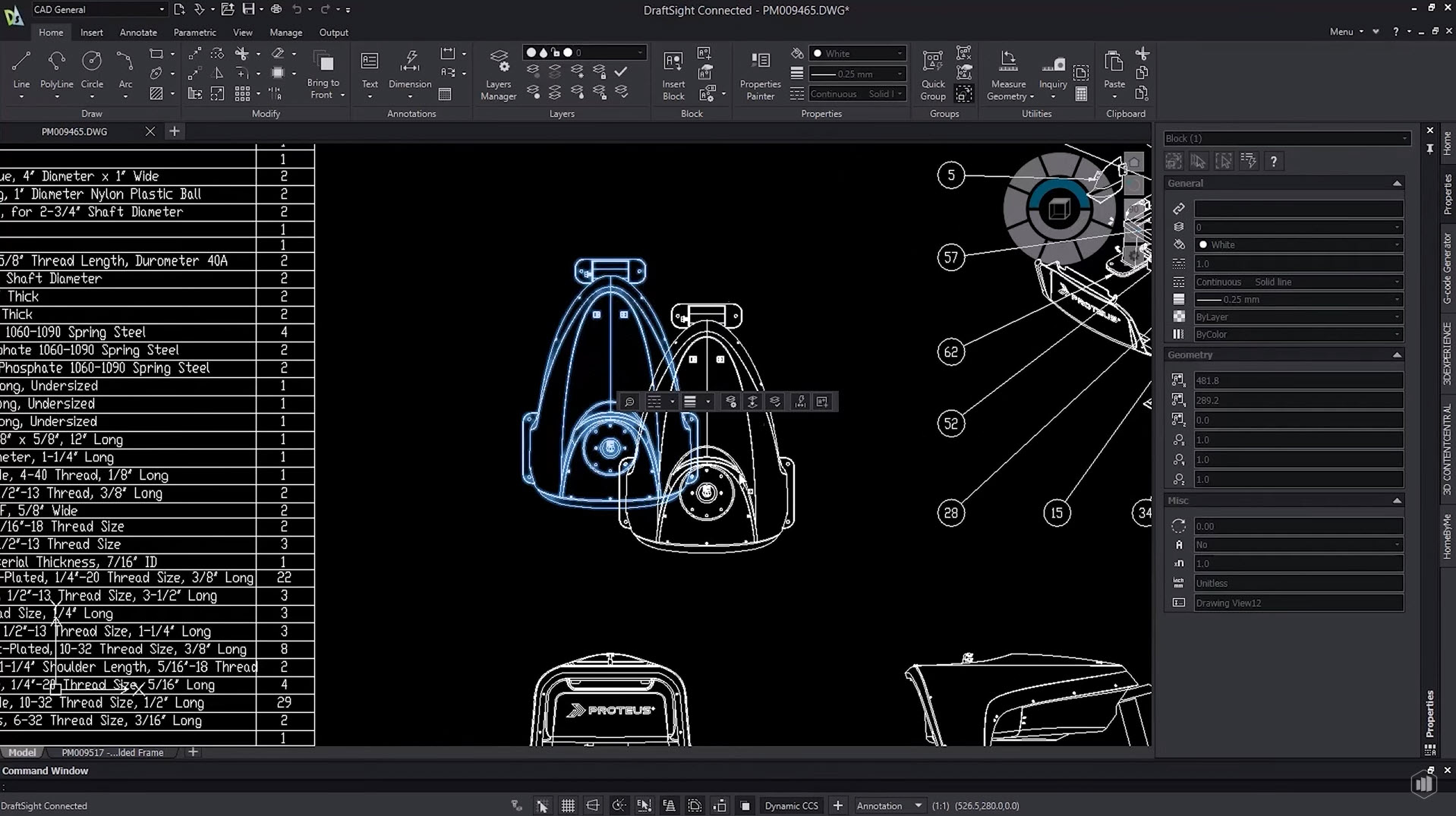Open the Layers Manager
Viewport: 1456px width, 816px height.
[498, 74]
